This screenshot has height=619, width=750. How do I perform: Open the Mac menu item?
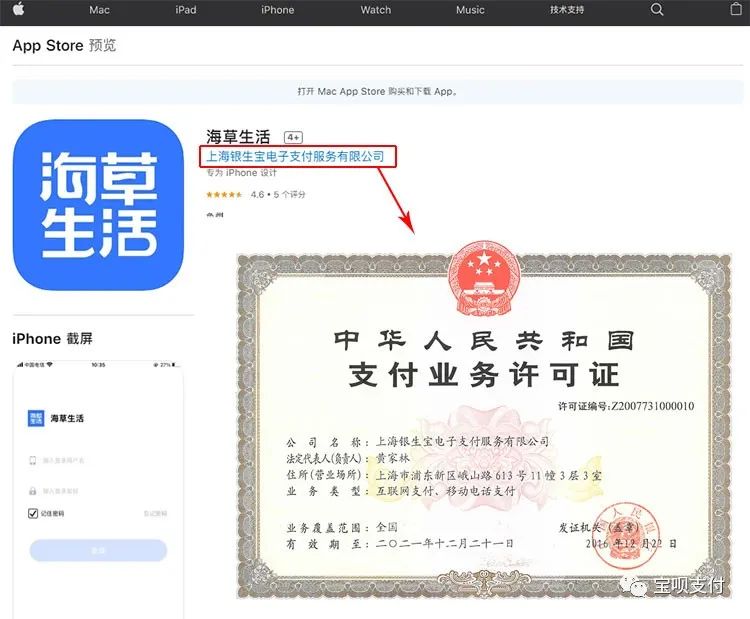[x=99, y=10]
